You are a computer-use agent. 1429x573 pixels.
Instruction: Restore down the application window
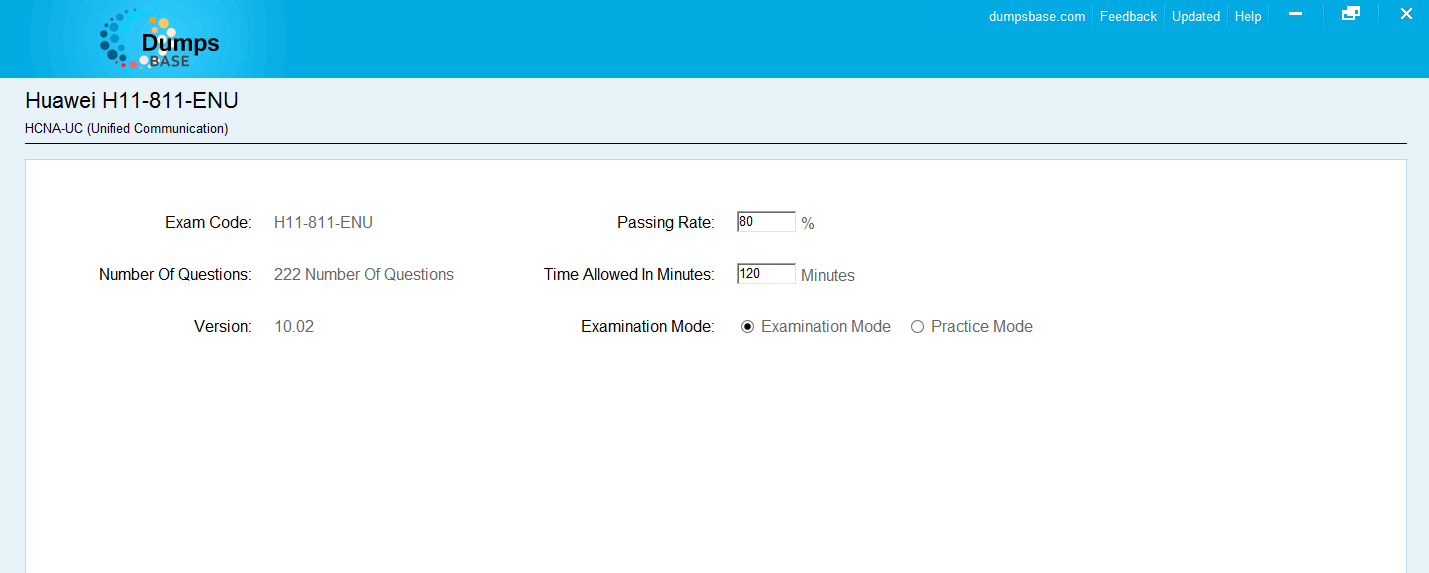click(1350, 14)
